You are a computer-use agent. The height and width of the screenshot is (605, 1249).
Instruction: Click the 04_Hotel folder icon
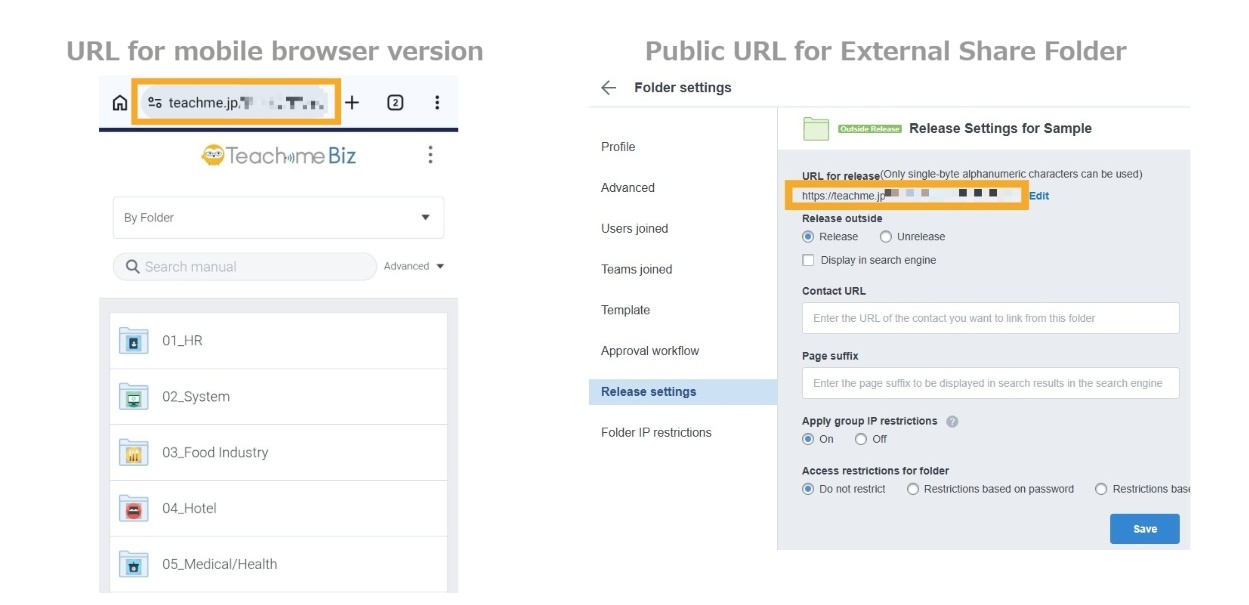pyautogui.click(x=134, y=508)
